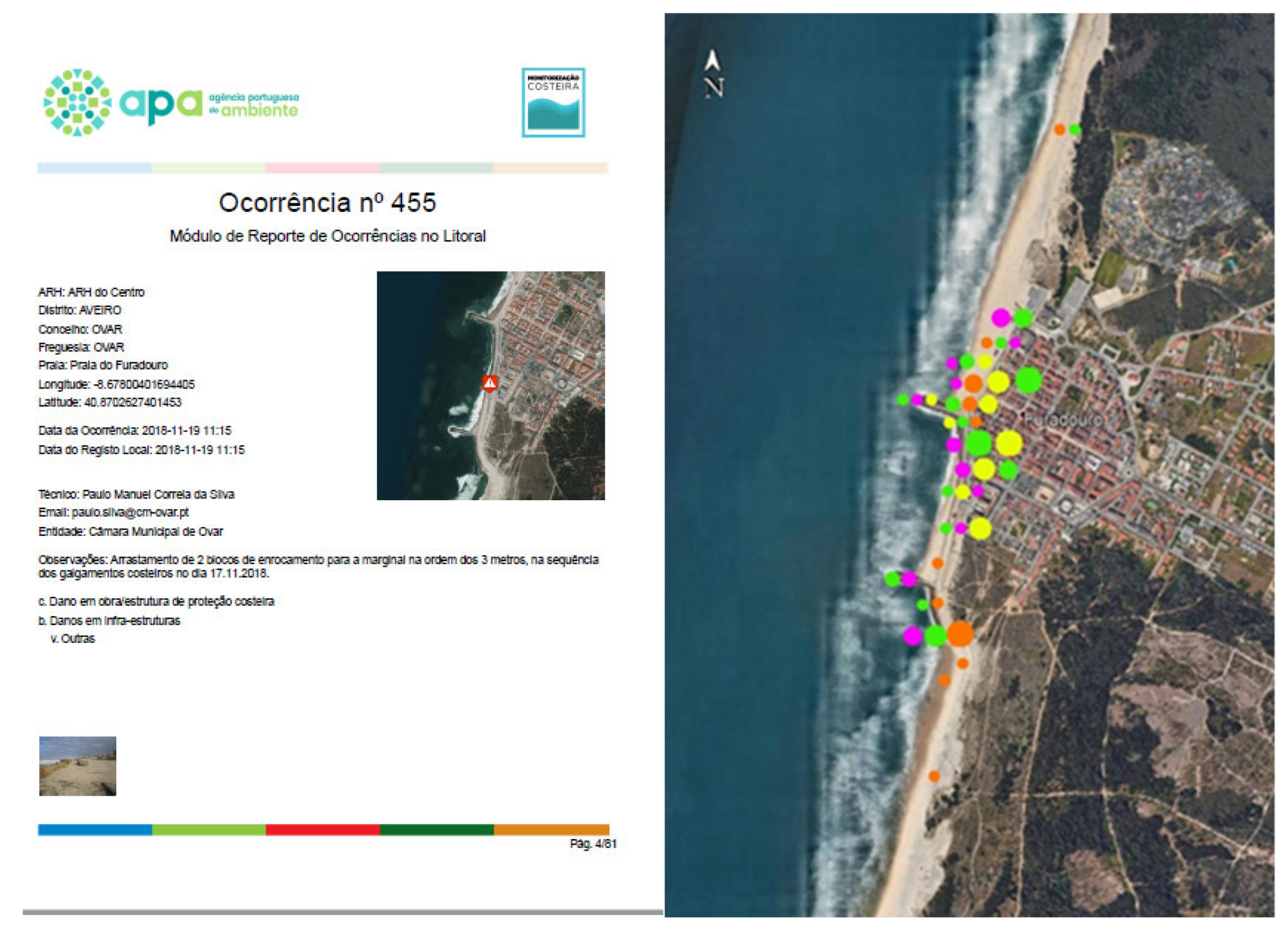Click the email paulo.silva@cm-ovar.pt
This screenshot has width=1288, height=928.
129,512
